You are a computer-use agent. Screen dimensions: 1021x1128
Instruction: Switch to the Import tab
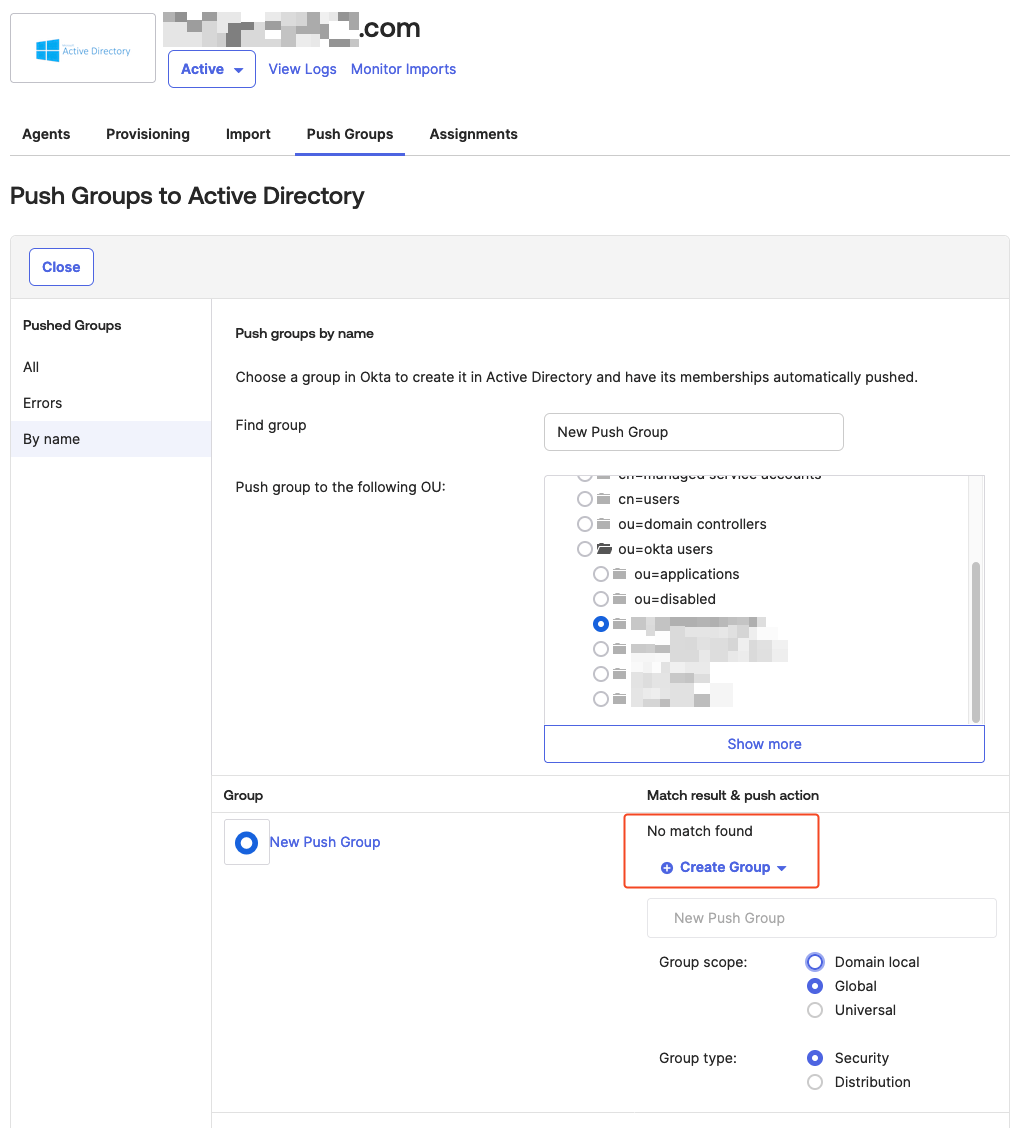[248, 135]
